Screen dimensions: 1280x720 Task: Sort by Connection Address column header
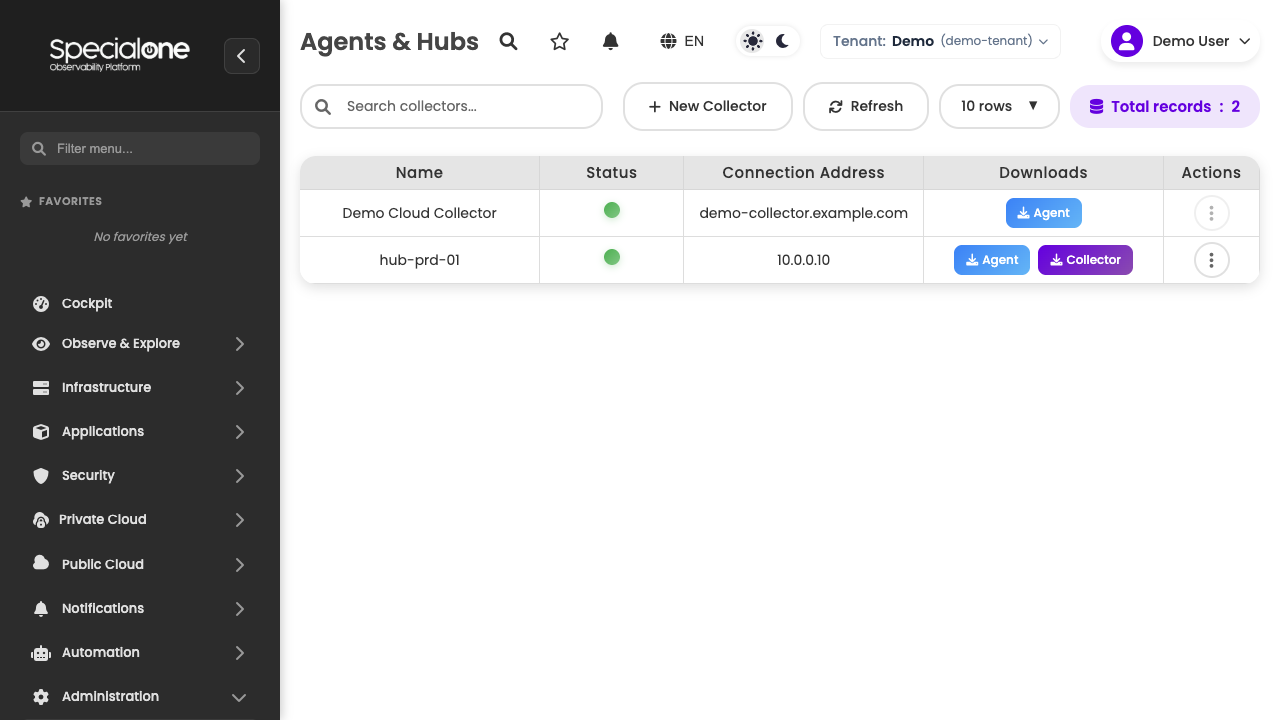pyautogui.click(x=804, y=173)
